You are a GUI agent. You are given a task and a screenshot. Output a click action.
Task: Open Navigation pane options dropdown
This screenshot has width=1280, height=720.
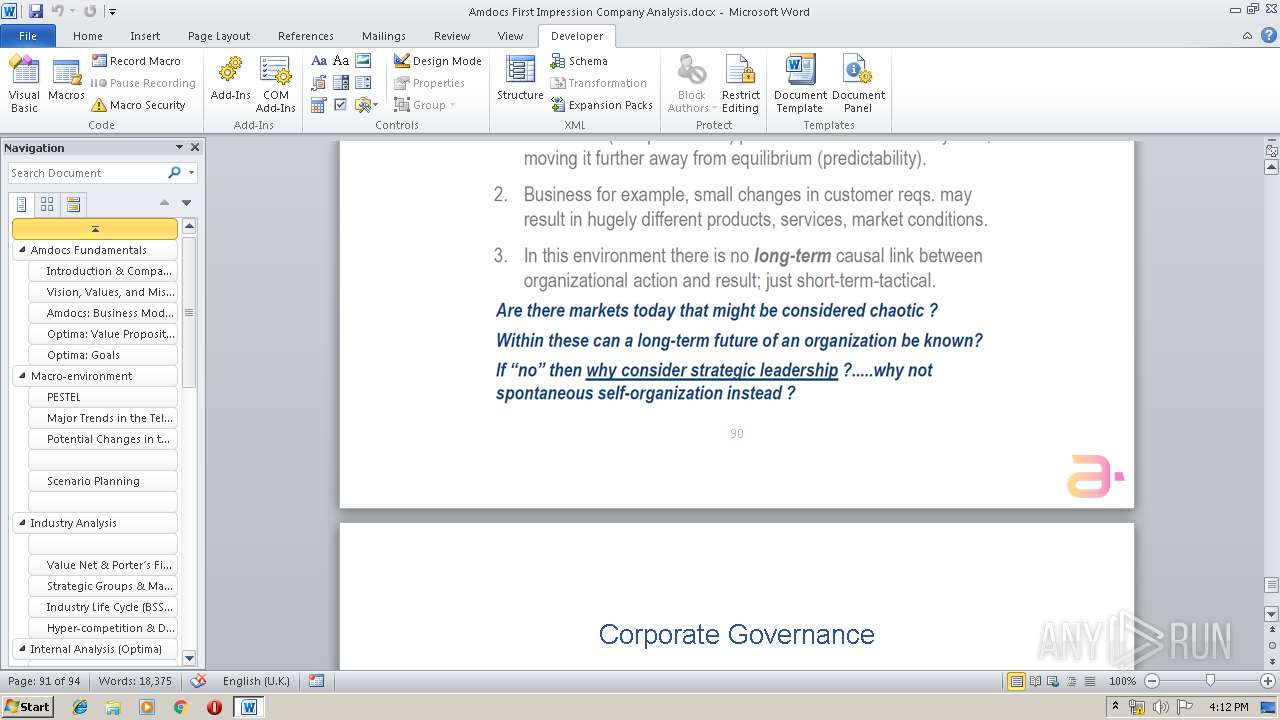pyautogui.click(x=179, y=147)
